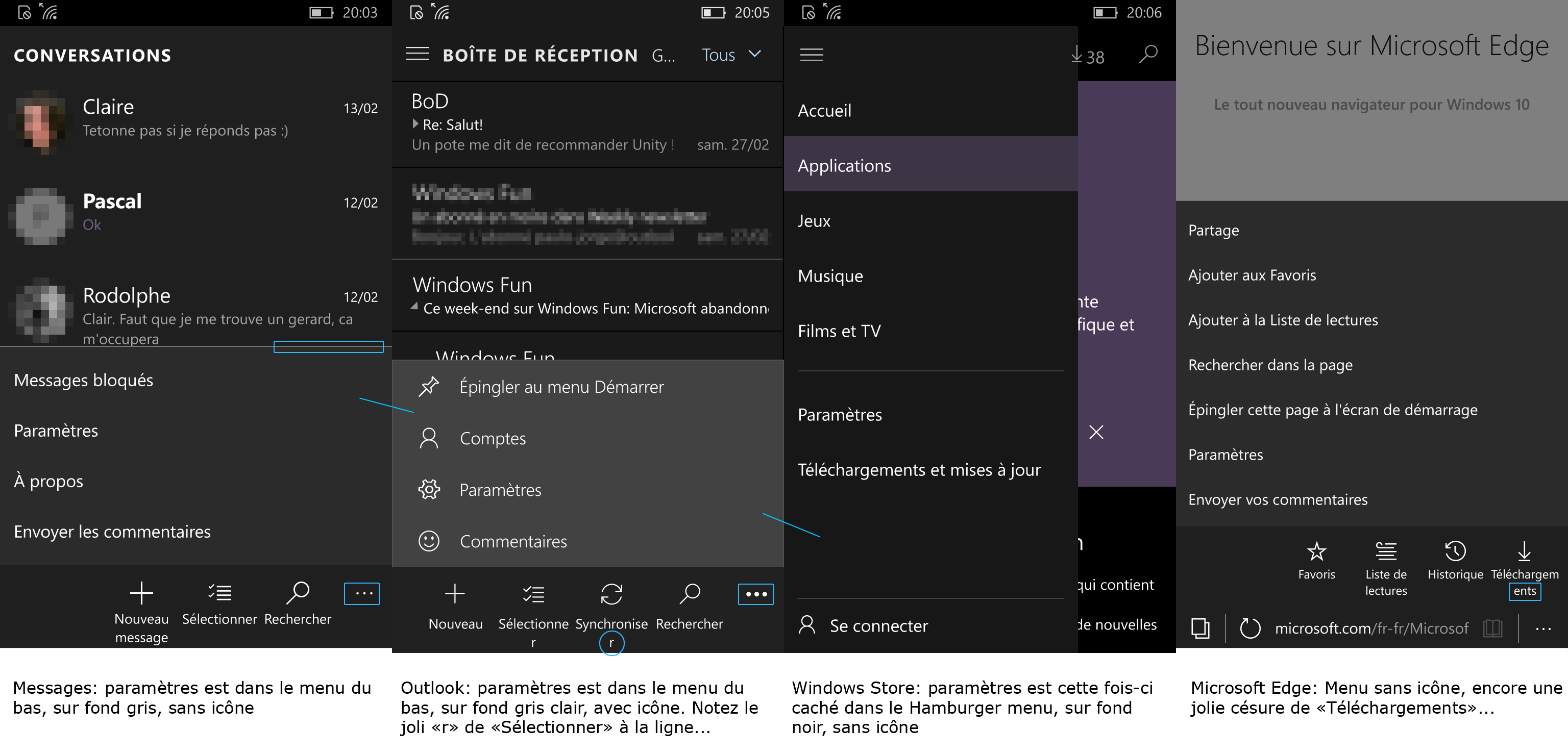This screenshot has height=755, width=1568.
Task: Toggle the Messages more options ellipsis
Action: pyautogui.click(x=361, y=593)
